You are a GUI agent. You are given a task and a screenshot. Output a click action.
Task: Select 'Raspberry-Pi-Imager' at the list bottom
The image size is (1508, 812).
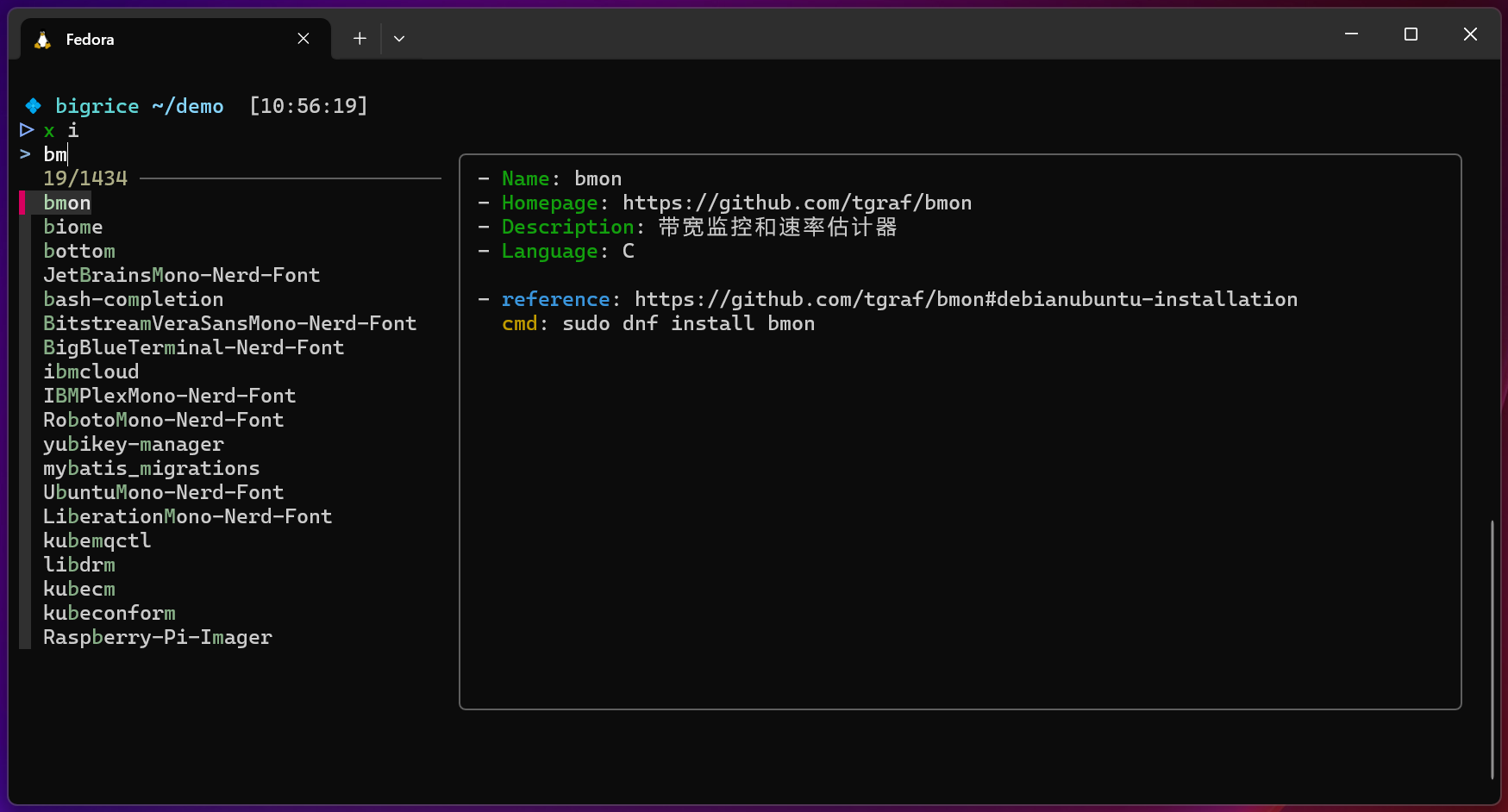click(158, 637)
